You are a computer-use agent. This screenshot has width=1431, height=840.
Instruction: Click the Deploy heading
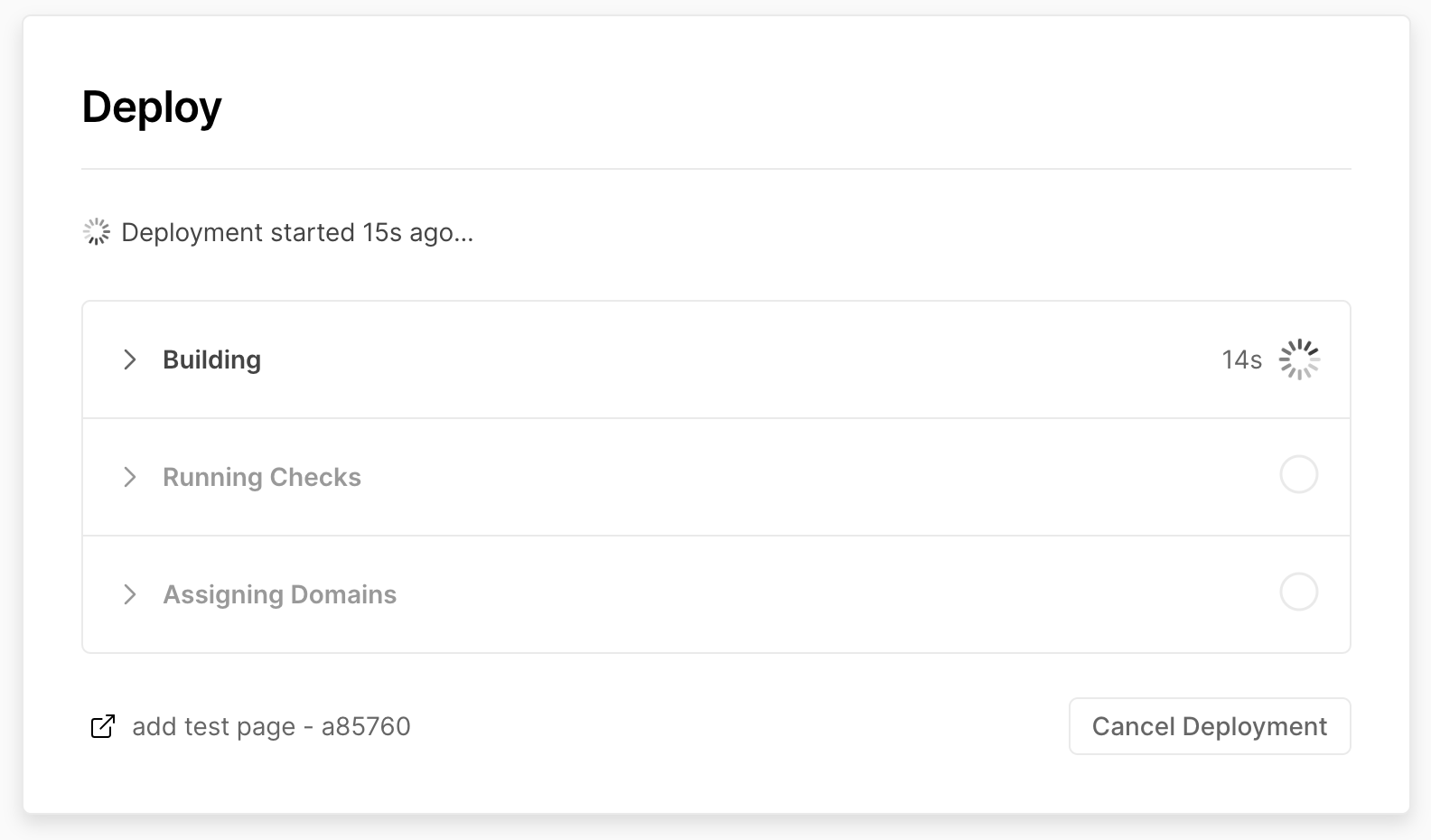(152, 107)
